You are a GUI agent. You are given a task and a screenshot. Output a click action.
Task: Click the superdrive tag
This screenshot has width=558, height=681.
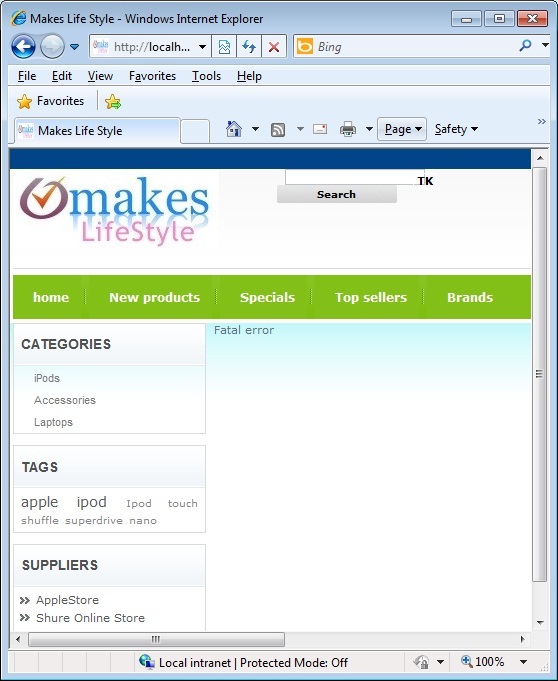tap(94, 520)
